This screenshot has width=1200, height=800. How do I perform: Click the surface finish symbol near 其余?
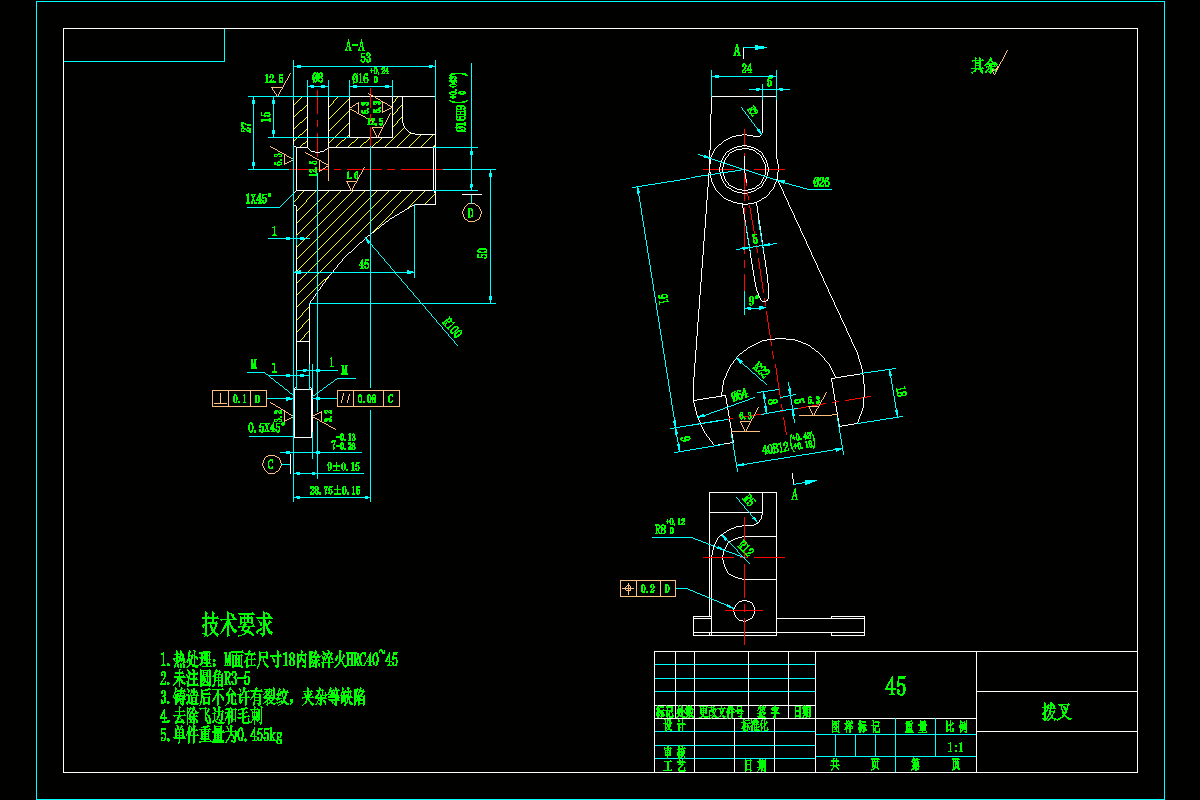(x=999, y=64)
